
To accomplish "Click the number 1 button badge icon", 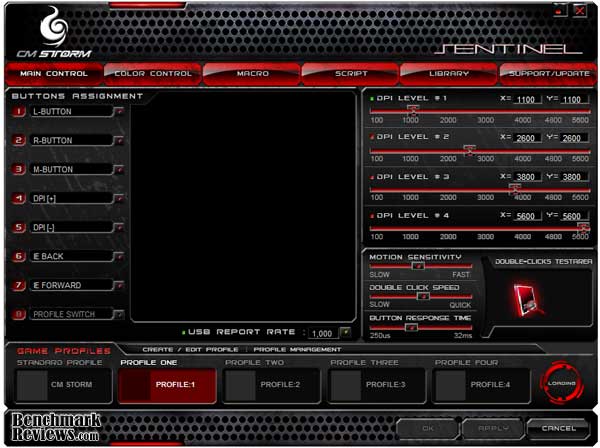I will coord(18,111).
